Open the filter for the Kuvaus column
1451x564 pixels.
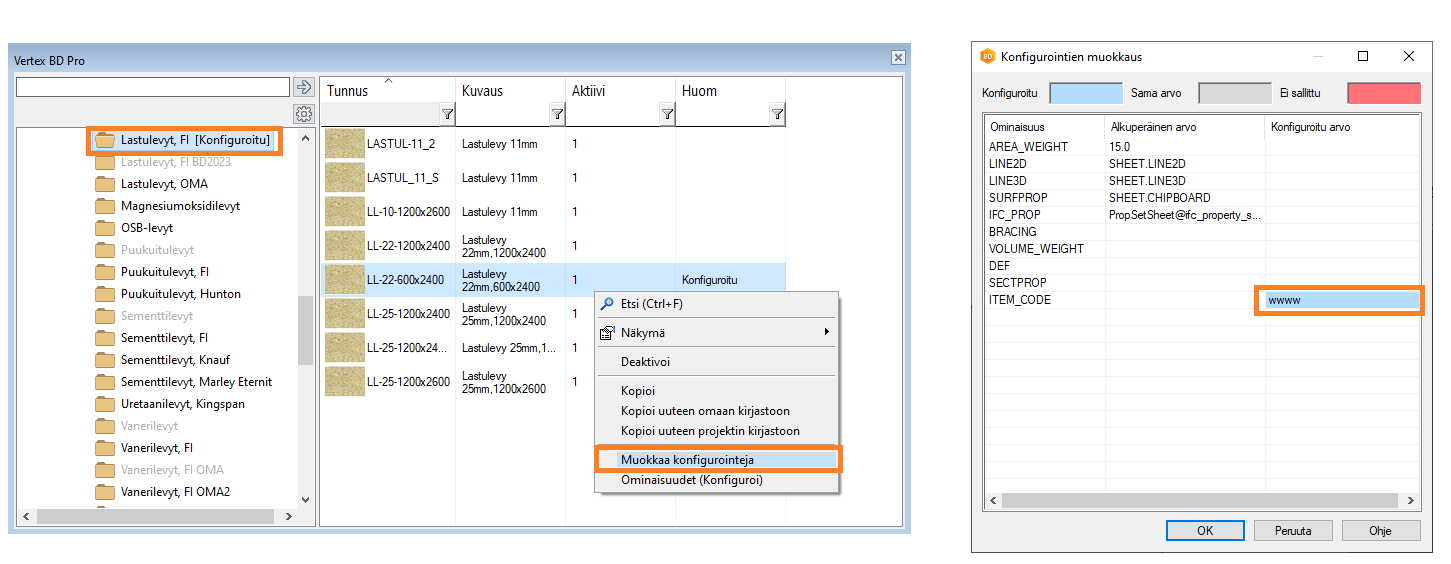point(557,116)
